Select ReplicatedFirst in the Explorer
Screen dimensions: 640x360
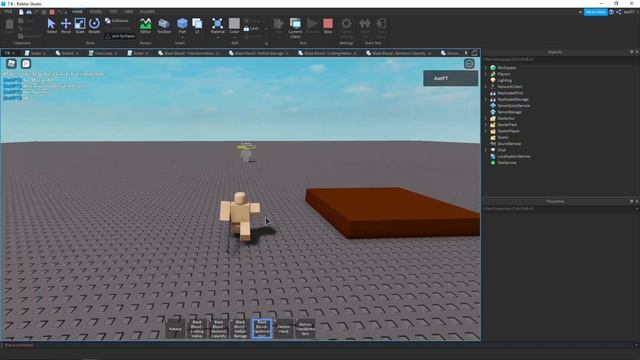coord(510,93)
